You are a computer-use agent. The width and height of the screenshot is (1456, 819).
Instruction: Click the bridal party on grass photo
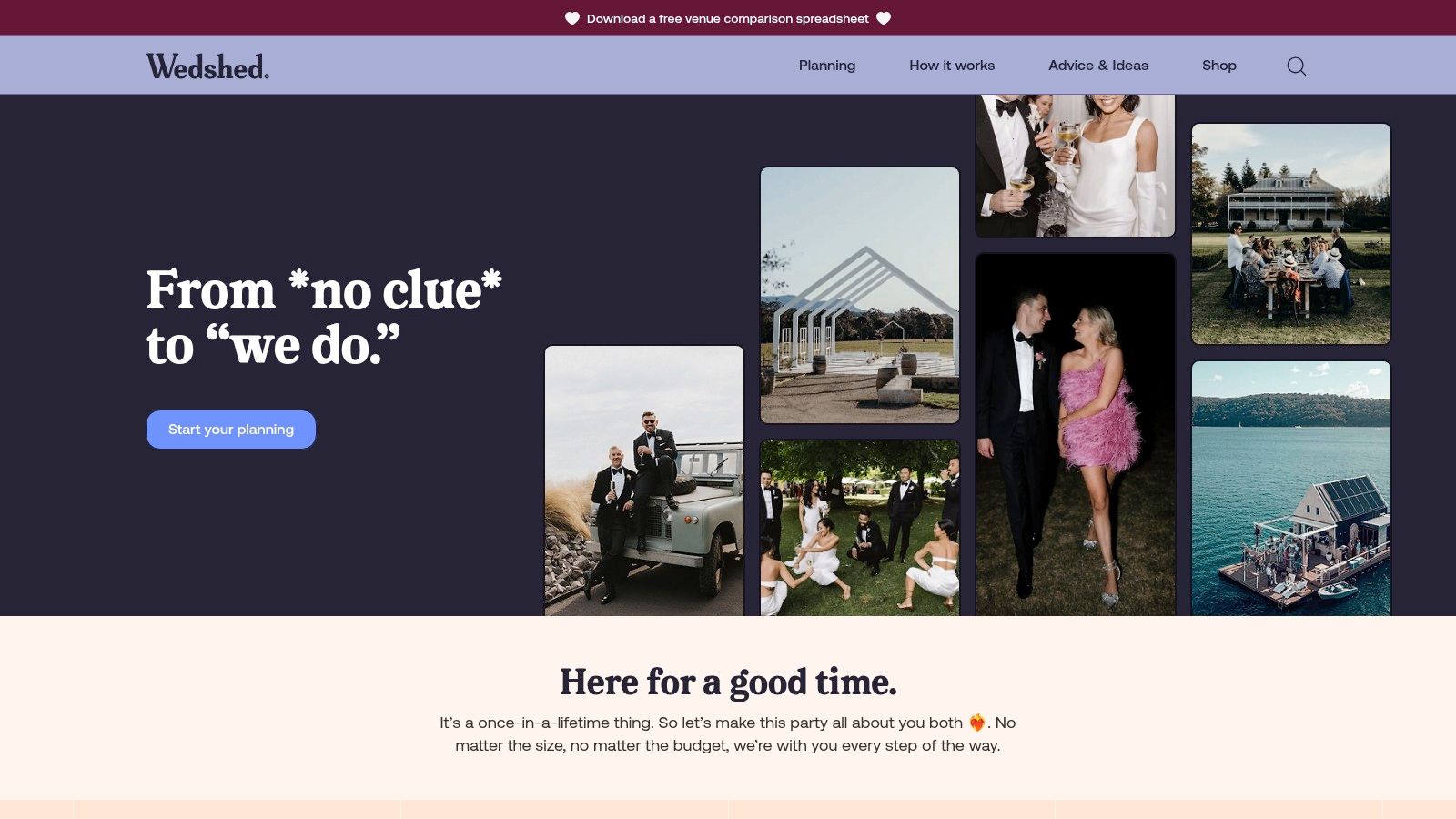pyautogui.click(x=860, y=528)
